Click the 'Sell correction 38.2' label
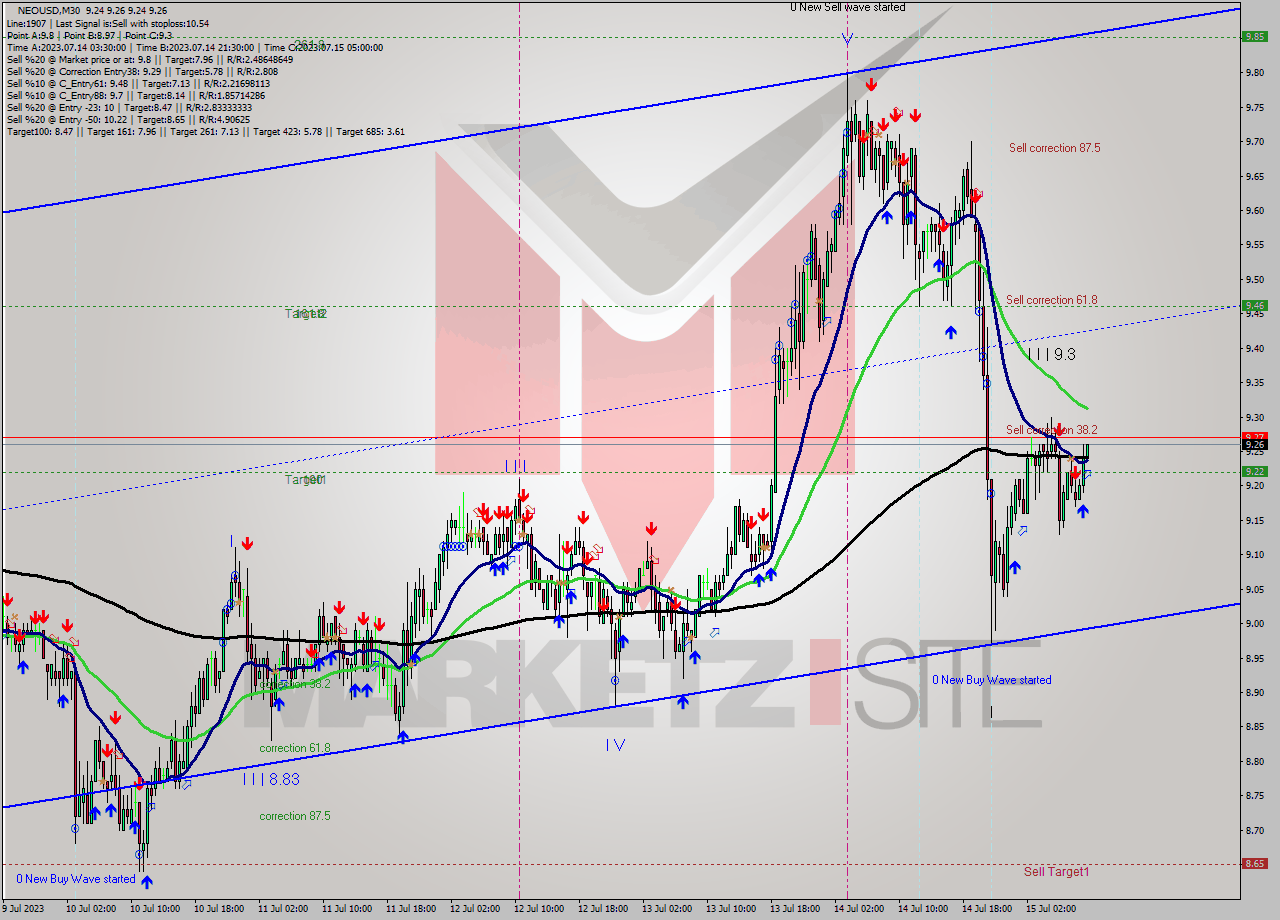 click(1051, 430)
